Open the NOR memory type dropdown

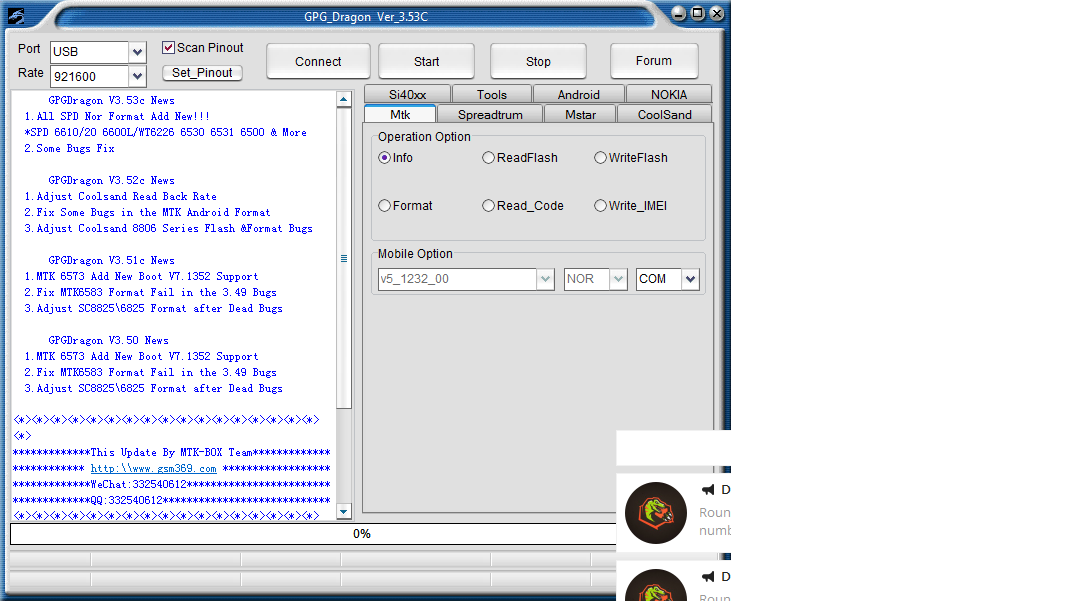coord(617,279)
